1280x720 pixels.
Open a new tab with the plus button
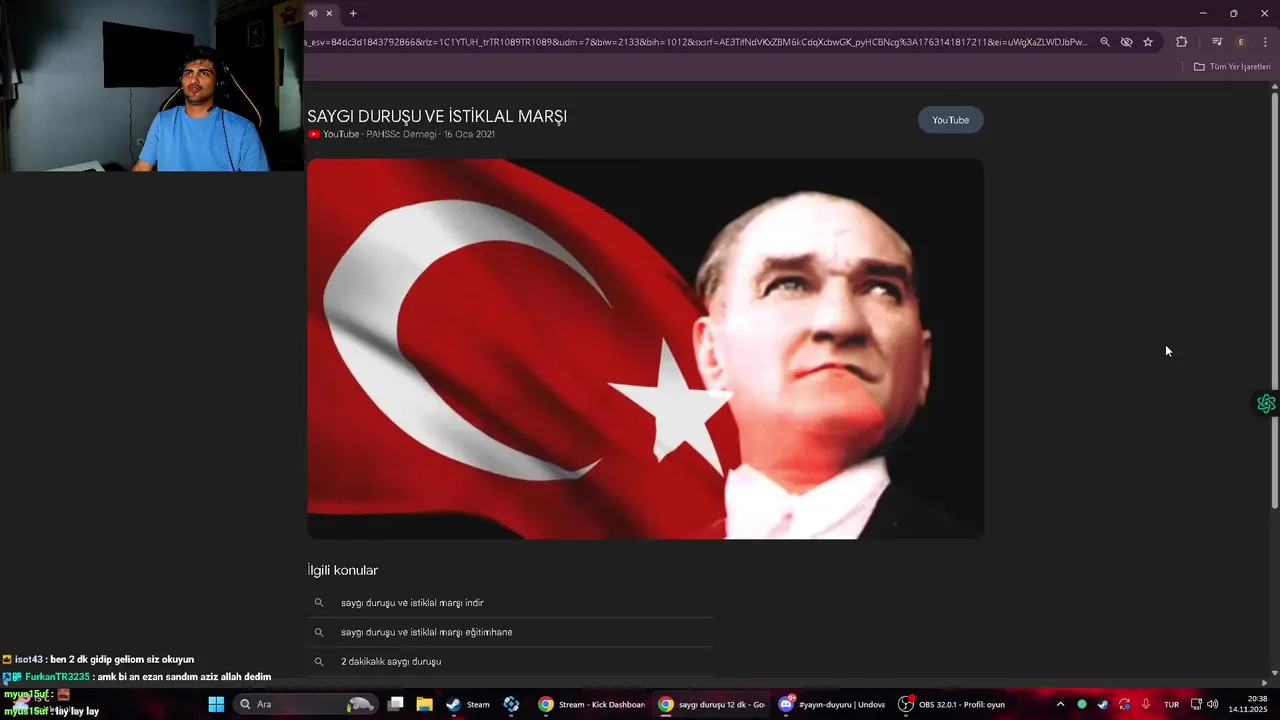(x=353, y=13)
